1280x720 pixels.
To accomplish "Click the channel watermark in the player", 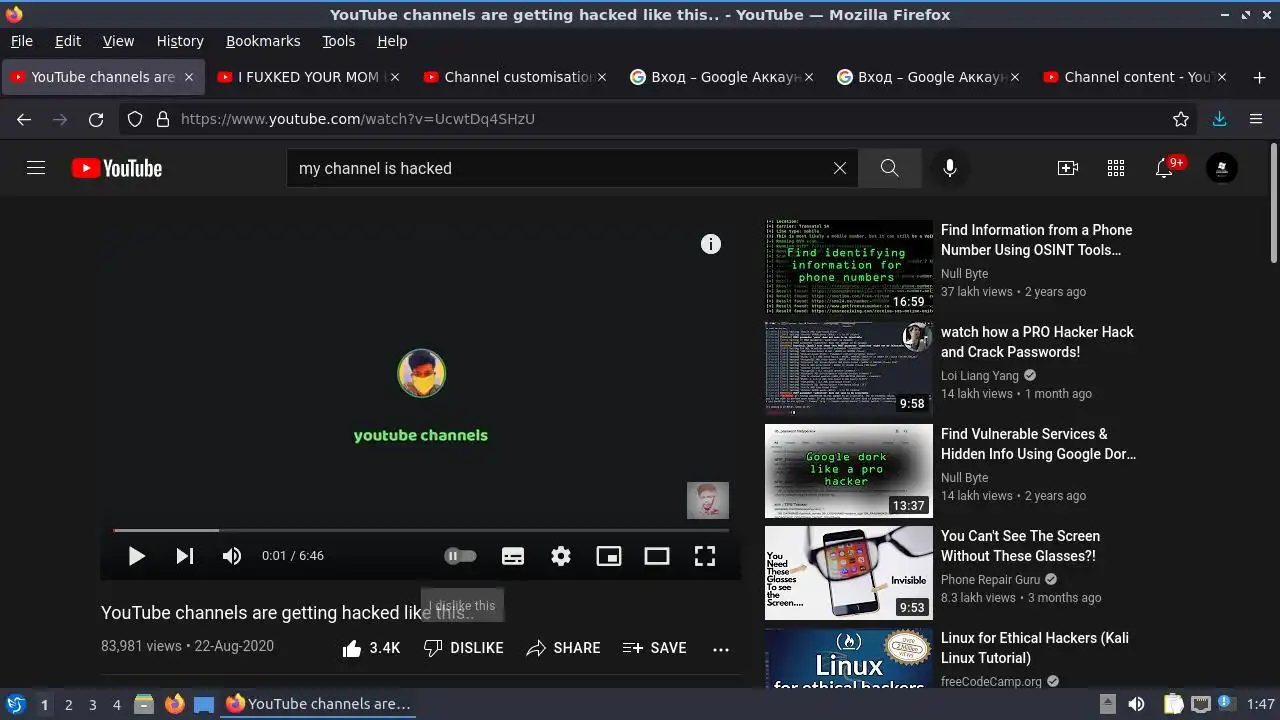I will (708, 500).
